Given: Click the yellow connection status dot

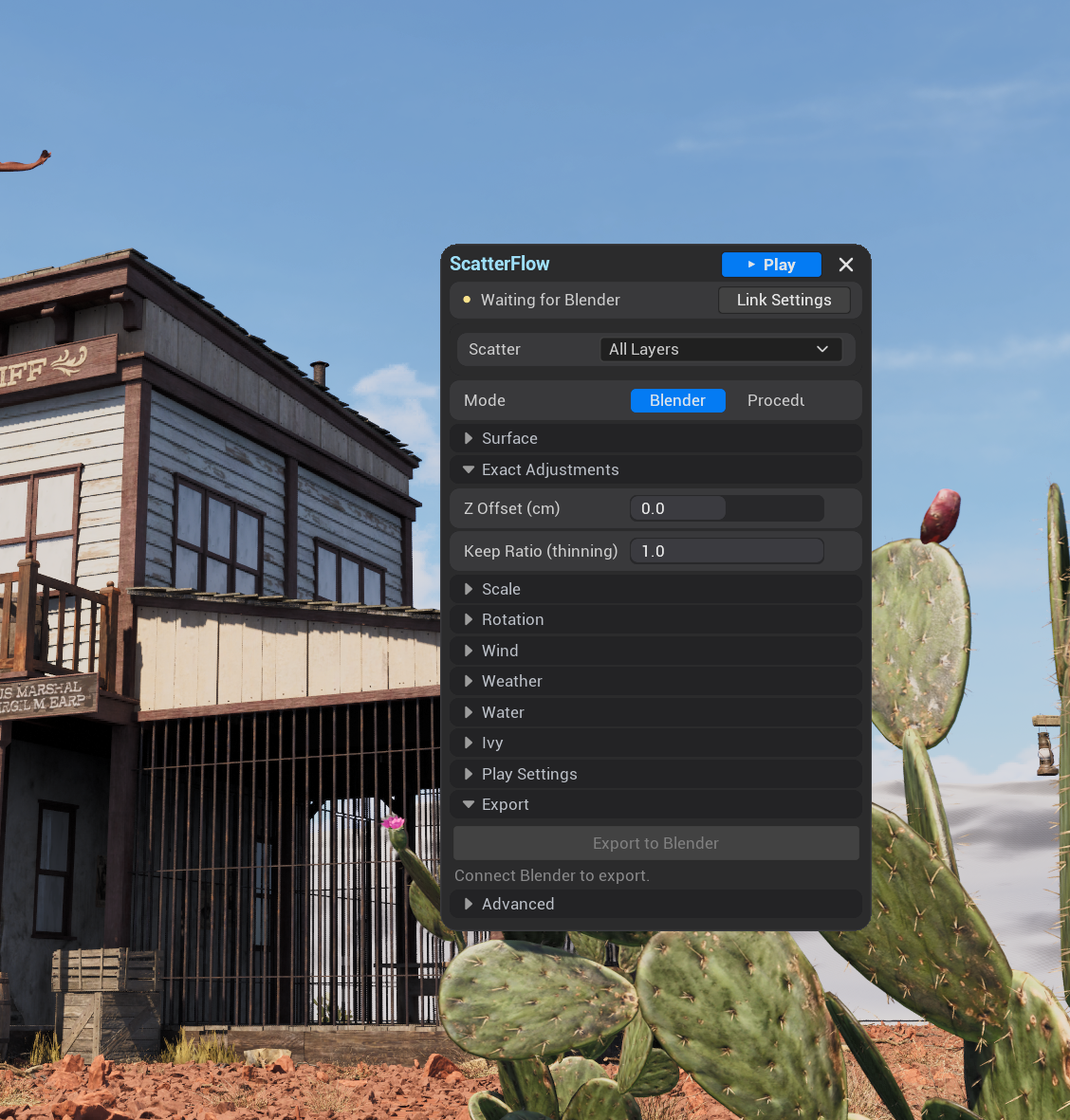Looking at the screenshot, I should point(467,300).
